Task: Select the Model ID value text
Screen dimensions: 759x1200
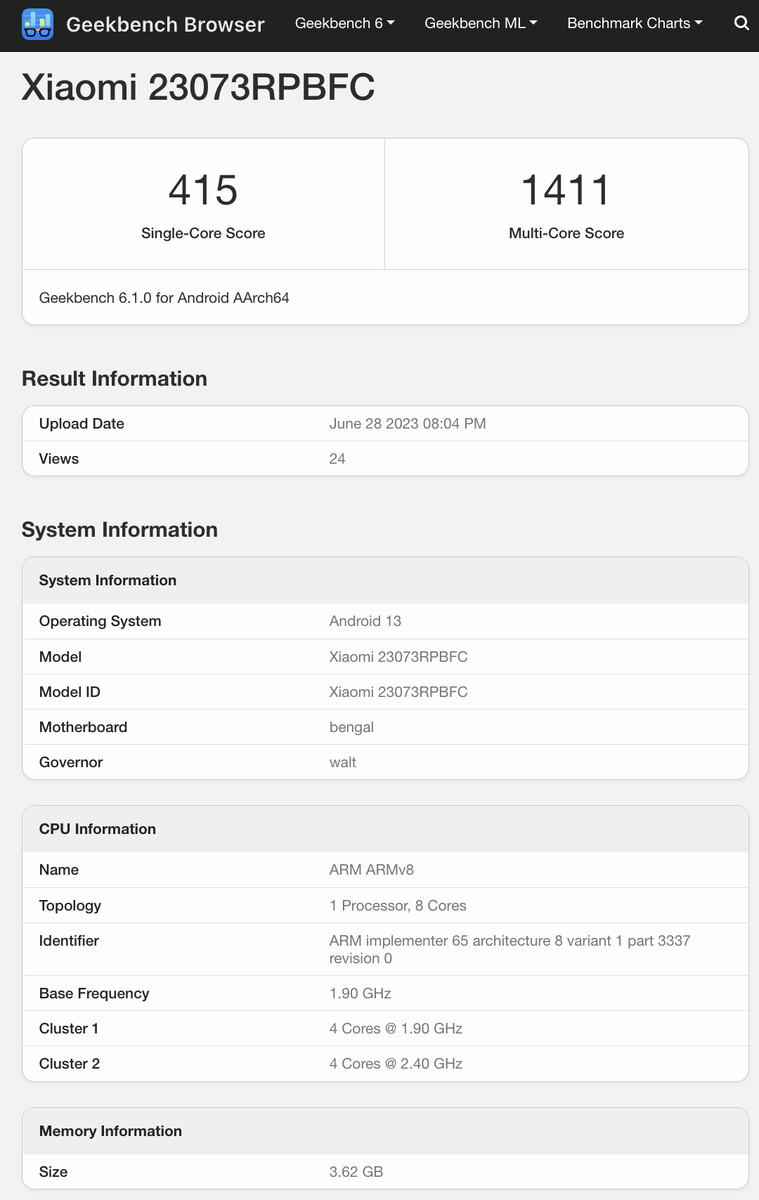Action: 398,692
